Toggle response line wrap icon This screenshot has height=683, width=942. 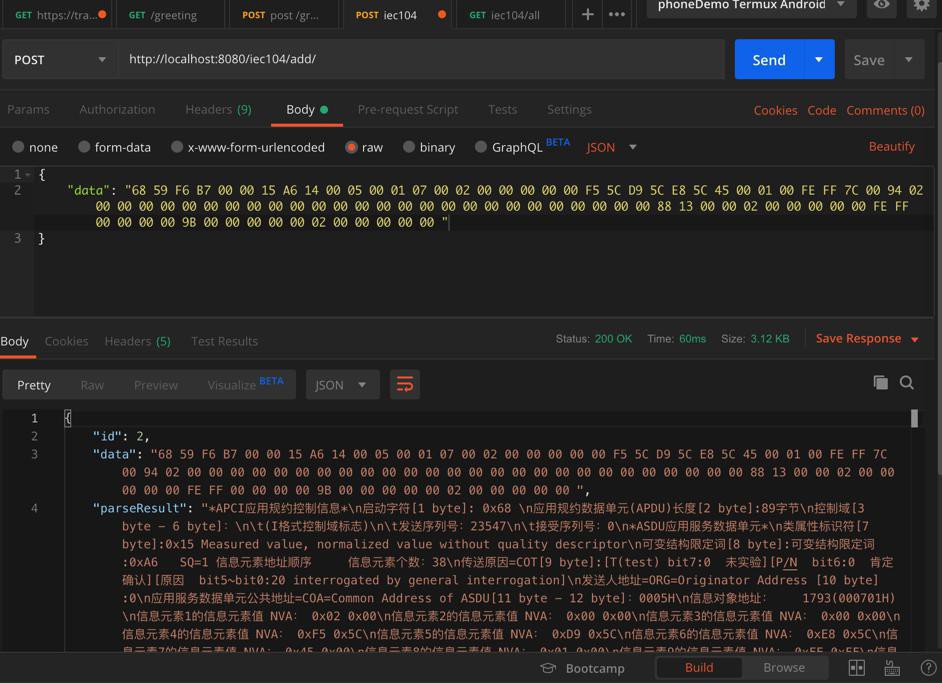coord(404,384)
